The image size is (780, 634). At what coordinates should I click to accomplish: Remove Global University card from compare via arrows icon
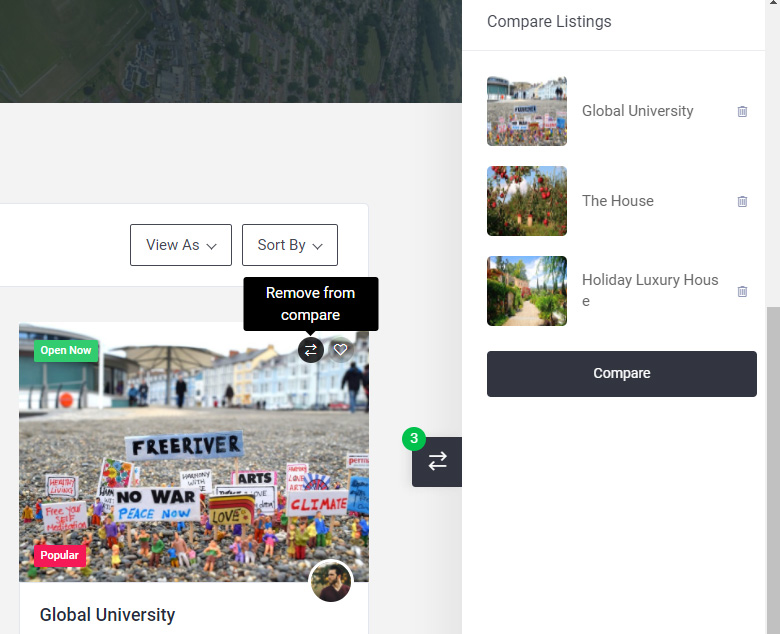click(311, 350)
